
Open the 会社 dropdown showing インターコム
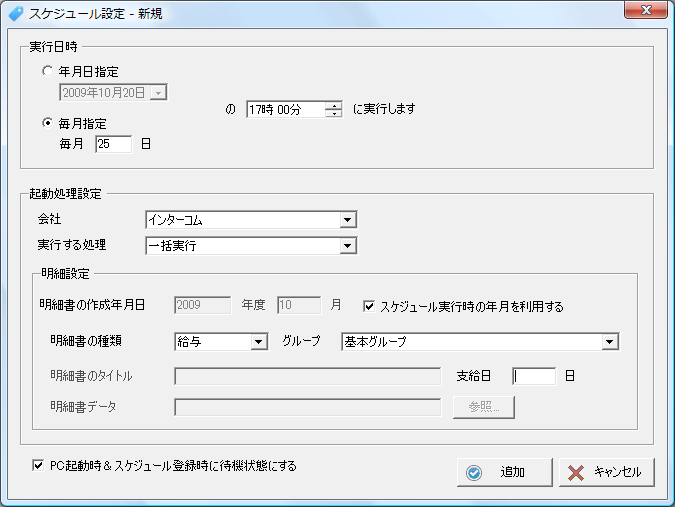(x=347, y=220)
